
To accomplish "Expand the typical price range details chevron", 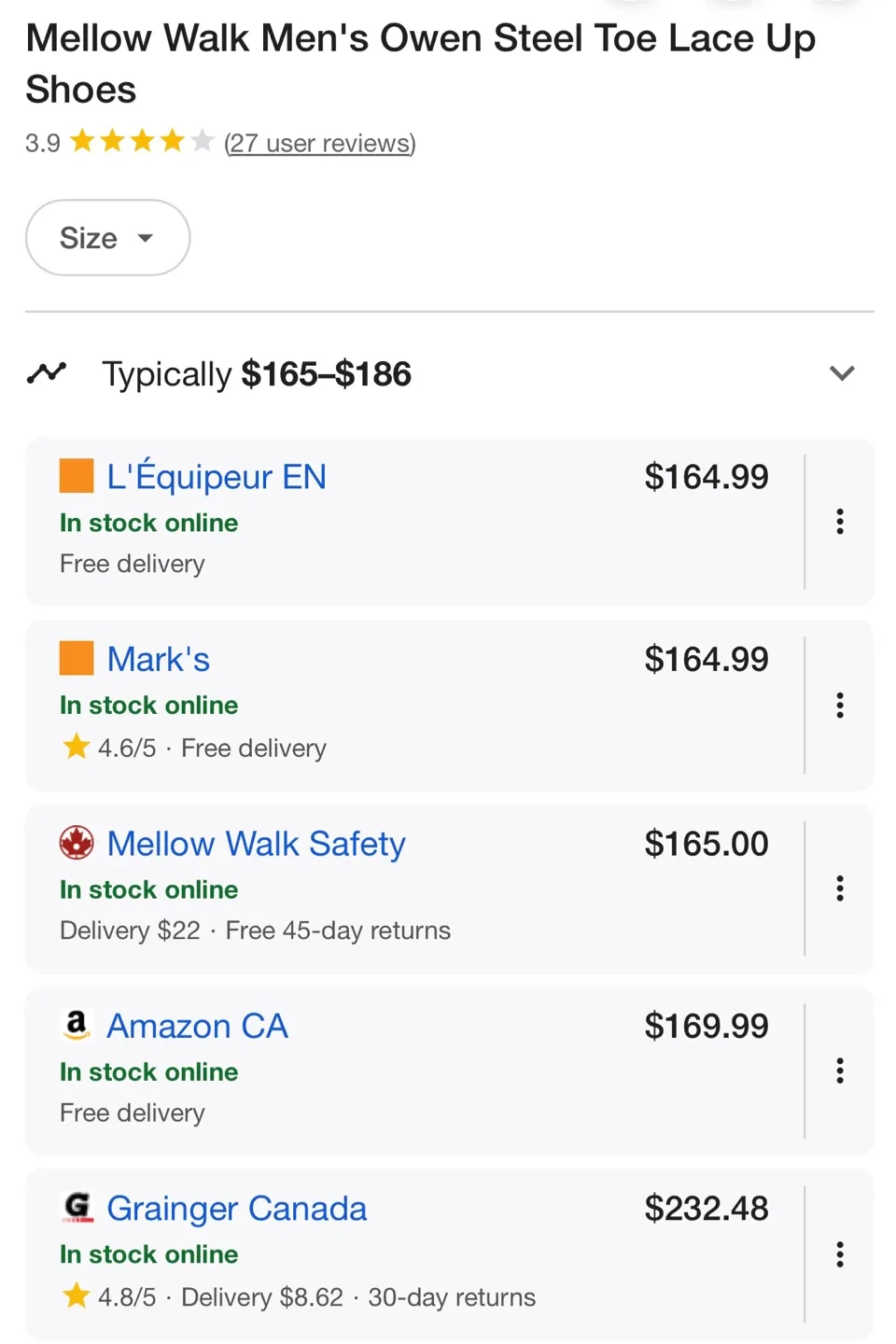I will point(841,372).
